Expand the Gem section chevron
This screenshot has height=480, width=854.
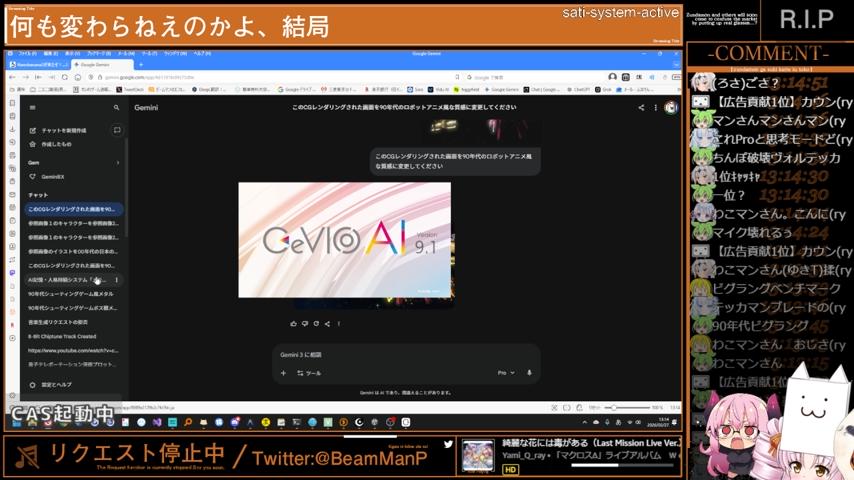[x=118, y=162]
